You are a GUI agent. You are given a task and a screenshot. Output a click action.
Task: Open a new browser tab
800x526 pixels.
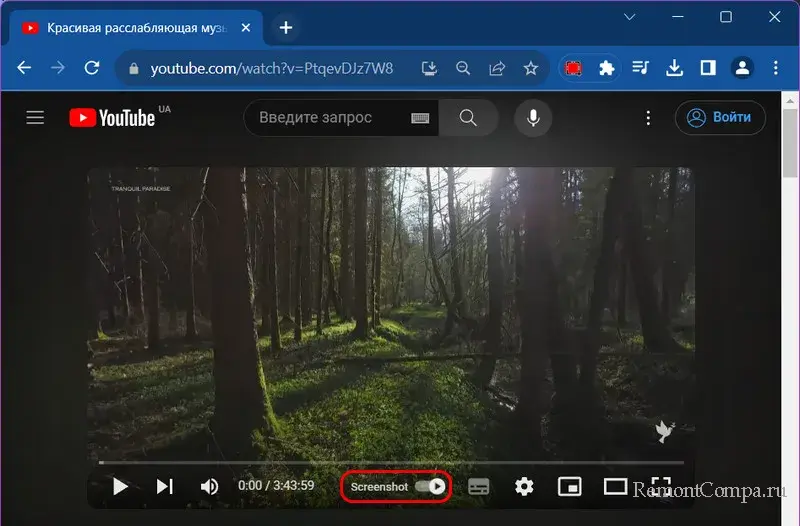pyautogui.click(x=285, y=27)
